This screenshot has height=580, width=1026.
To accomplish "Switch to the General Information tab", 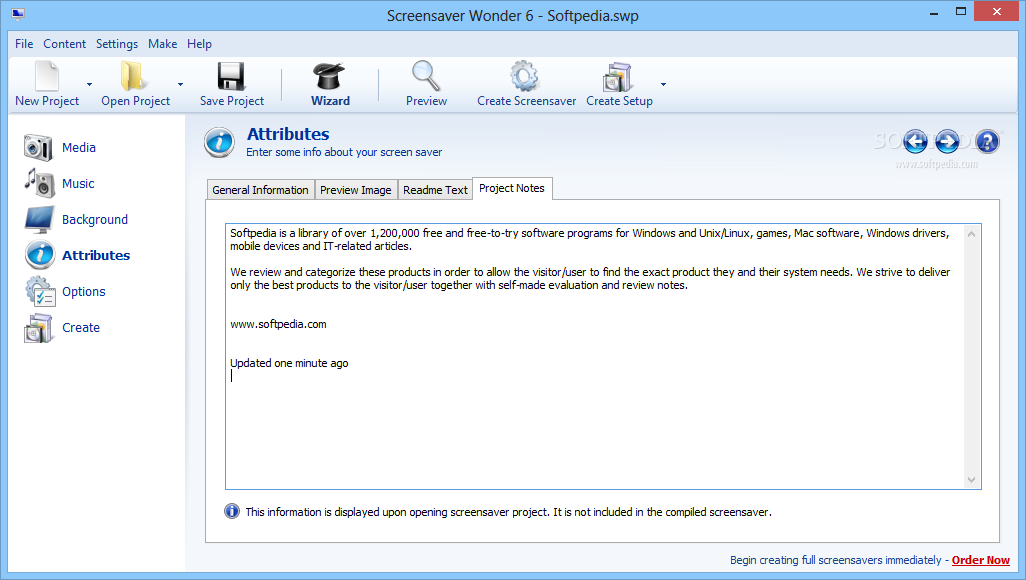I will point(260,190).
